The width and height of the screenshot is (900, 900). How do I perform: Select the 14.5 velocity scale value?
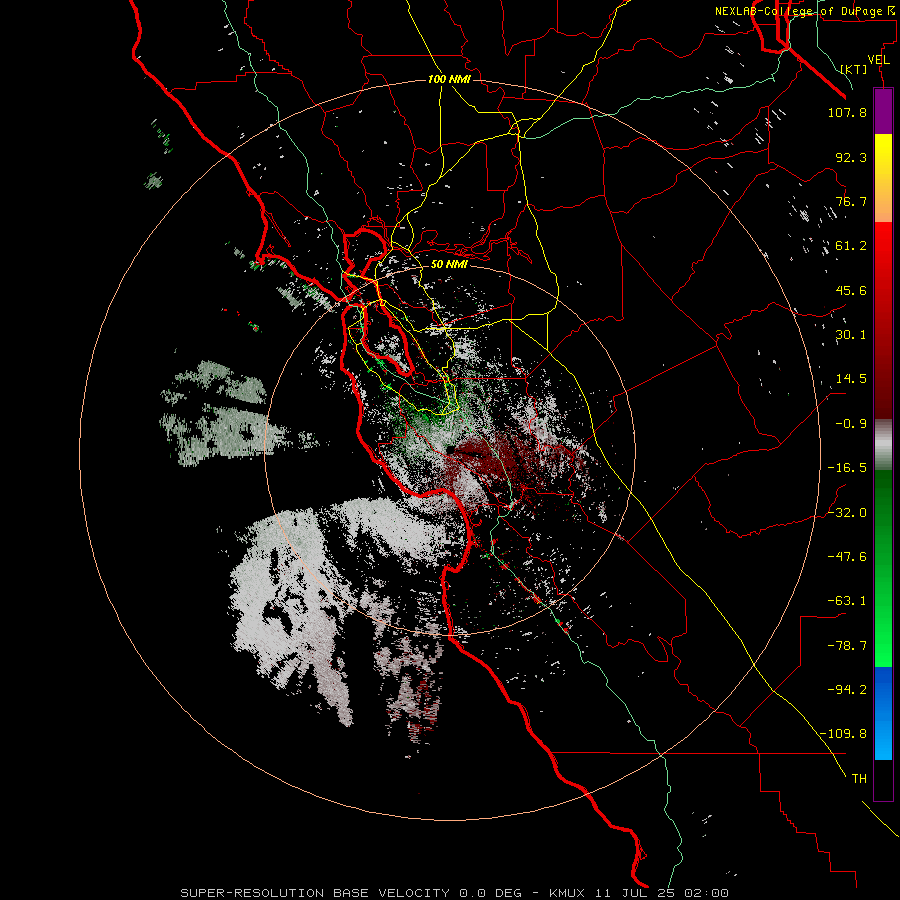[x=851, y=379]
